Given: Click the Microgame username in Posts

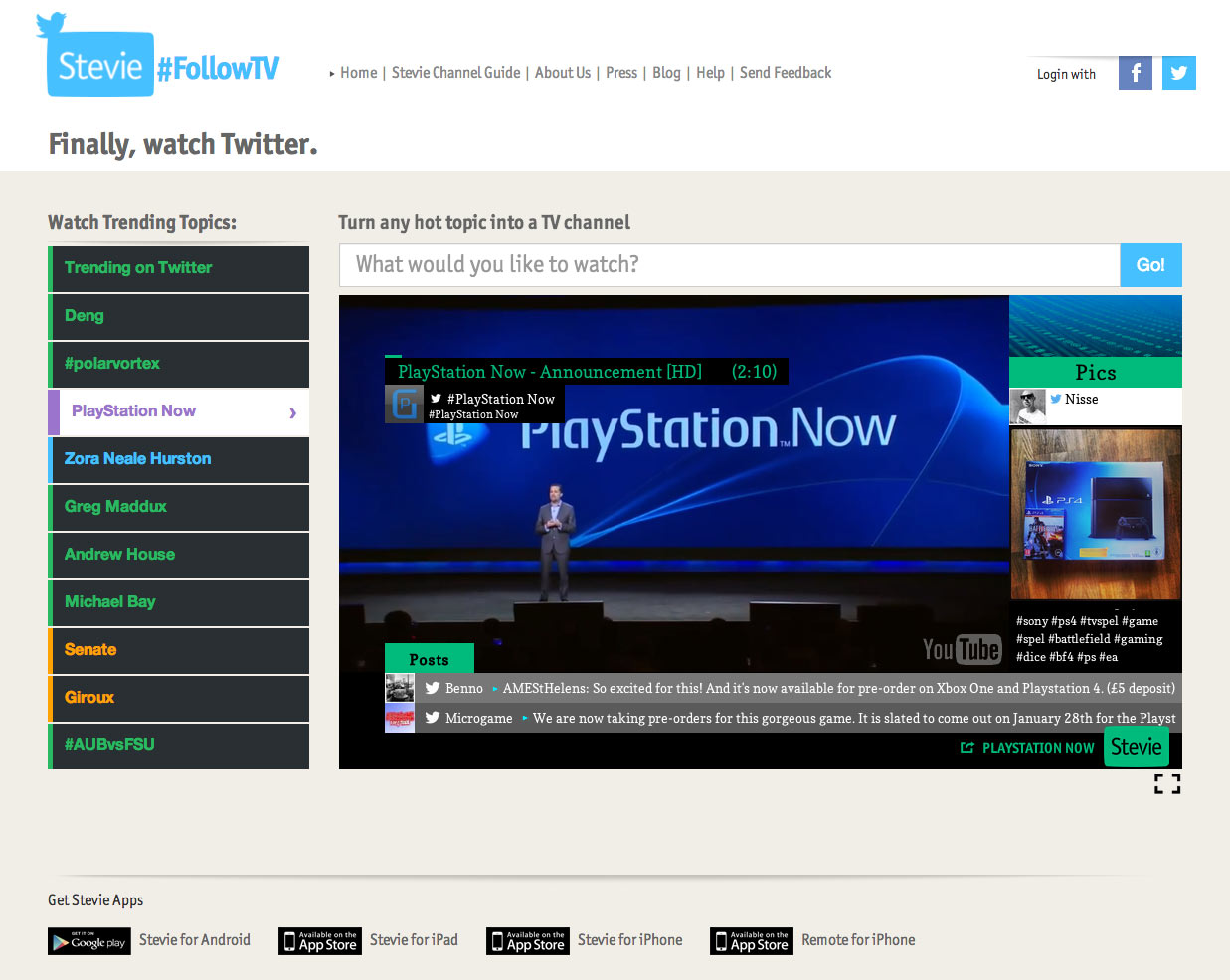Looking at the screenshot, I should tap(479, 718).
